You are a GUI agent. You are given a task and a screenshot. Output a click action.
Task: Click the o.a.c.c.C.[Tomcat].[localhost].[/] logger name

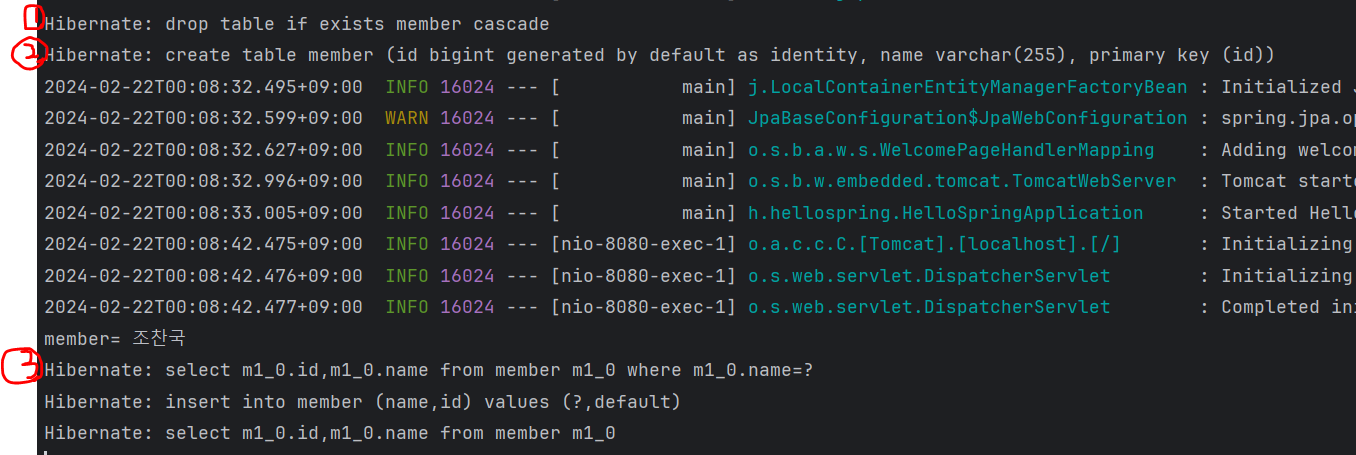(935, 244)
